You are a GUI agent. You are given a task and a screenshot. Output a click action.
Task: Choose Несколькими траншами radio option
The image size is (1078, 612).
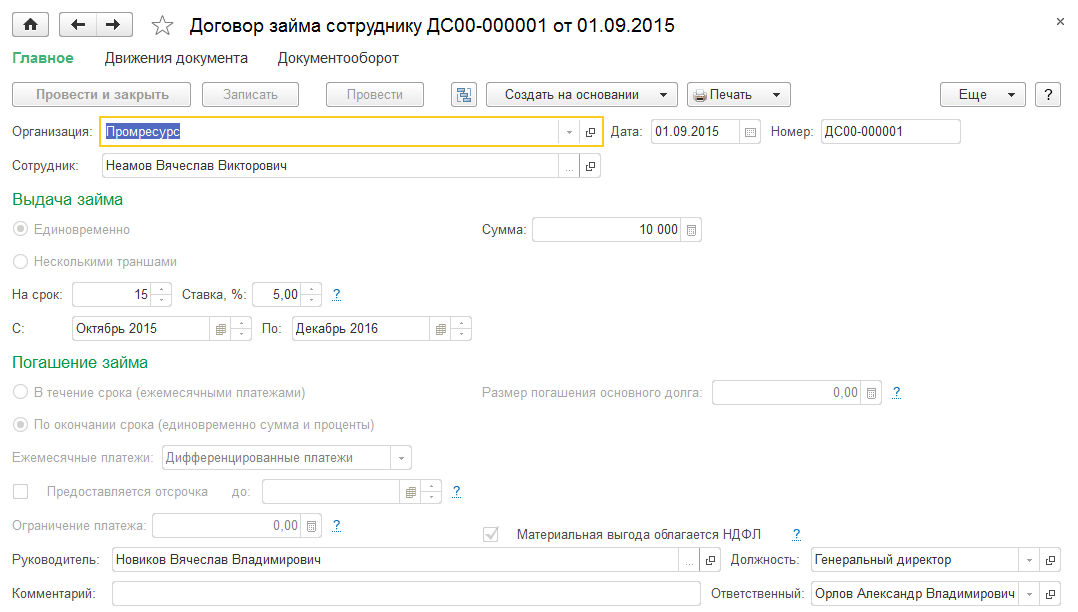19,262
